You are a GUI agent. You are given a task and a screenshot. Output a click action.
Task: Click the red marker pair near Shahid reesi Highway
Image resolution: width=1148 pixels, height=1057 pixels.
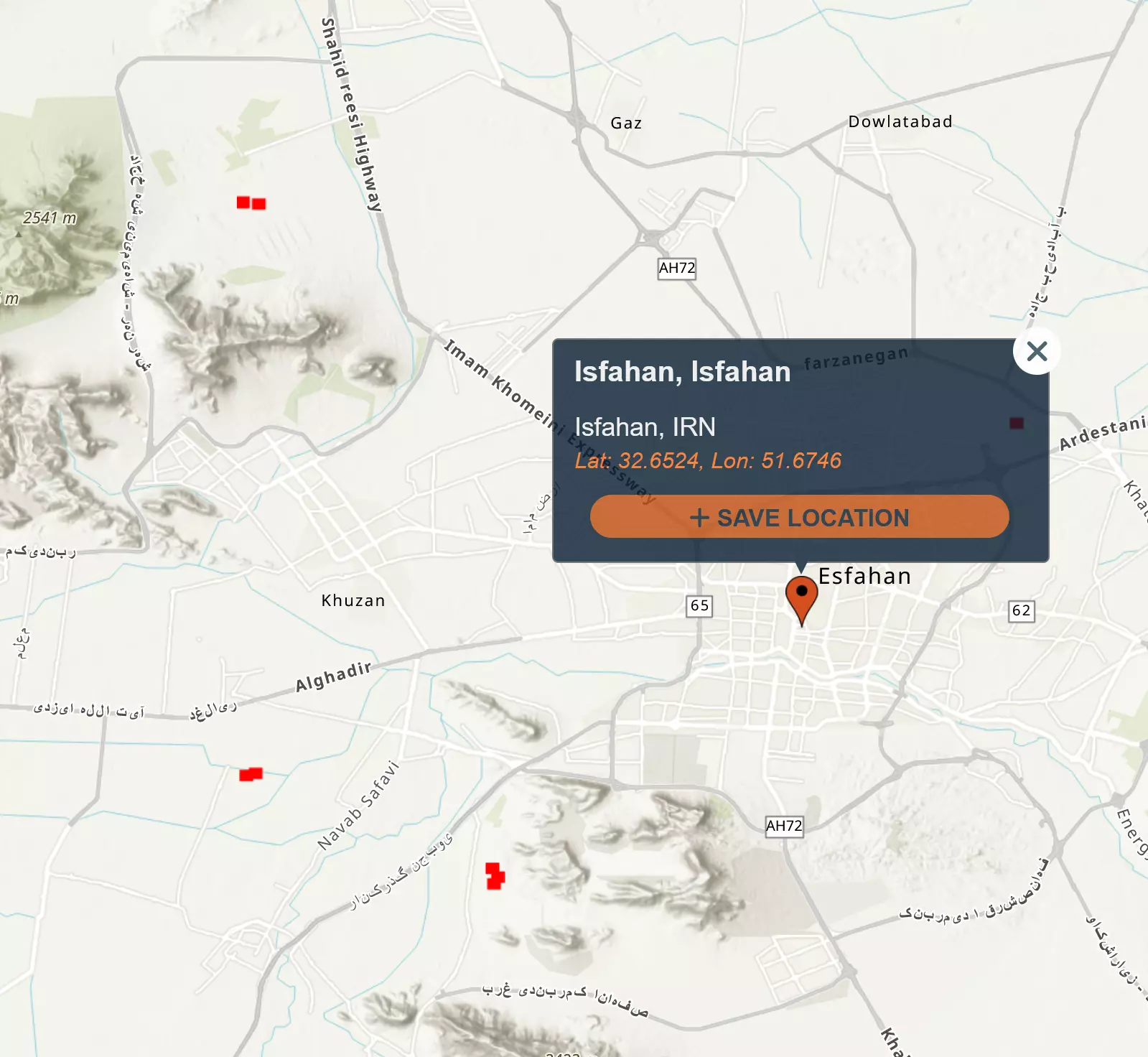point(251,203)
